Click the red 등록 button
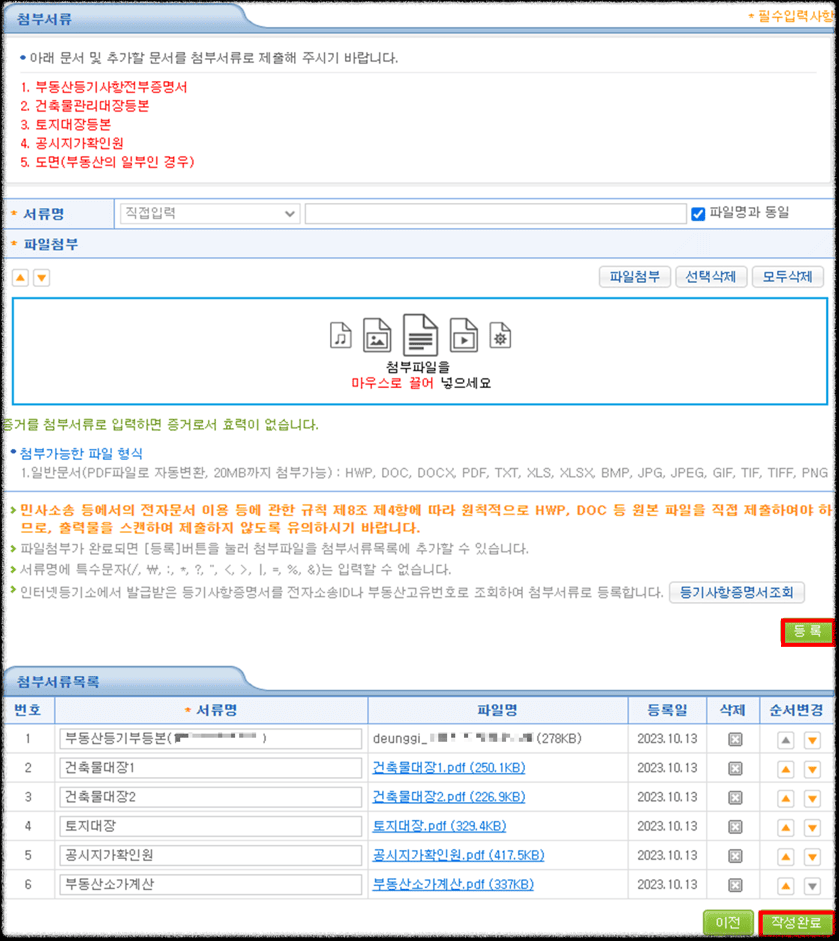839x941 pixels. pyautogui.click(x=809, y=633)
